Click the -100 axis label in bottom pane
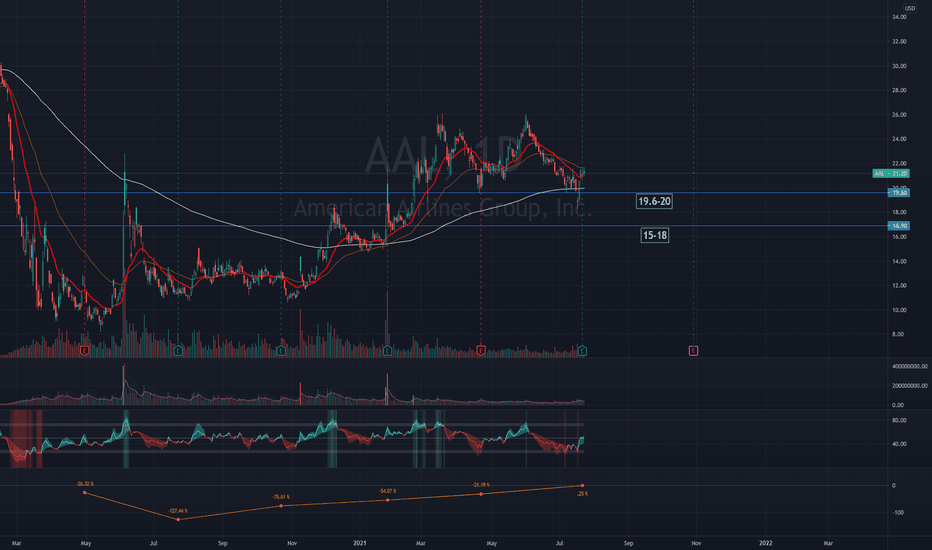 pyautogui.click(x=898, y=513)
